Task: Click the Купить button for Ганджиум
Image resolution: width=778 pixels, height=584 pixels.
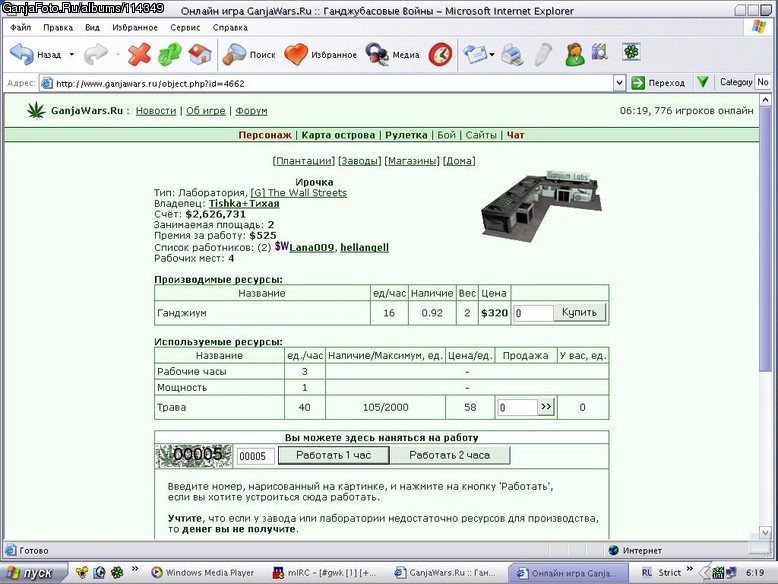Action: pyautogui.click(x=580, y=313)
